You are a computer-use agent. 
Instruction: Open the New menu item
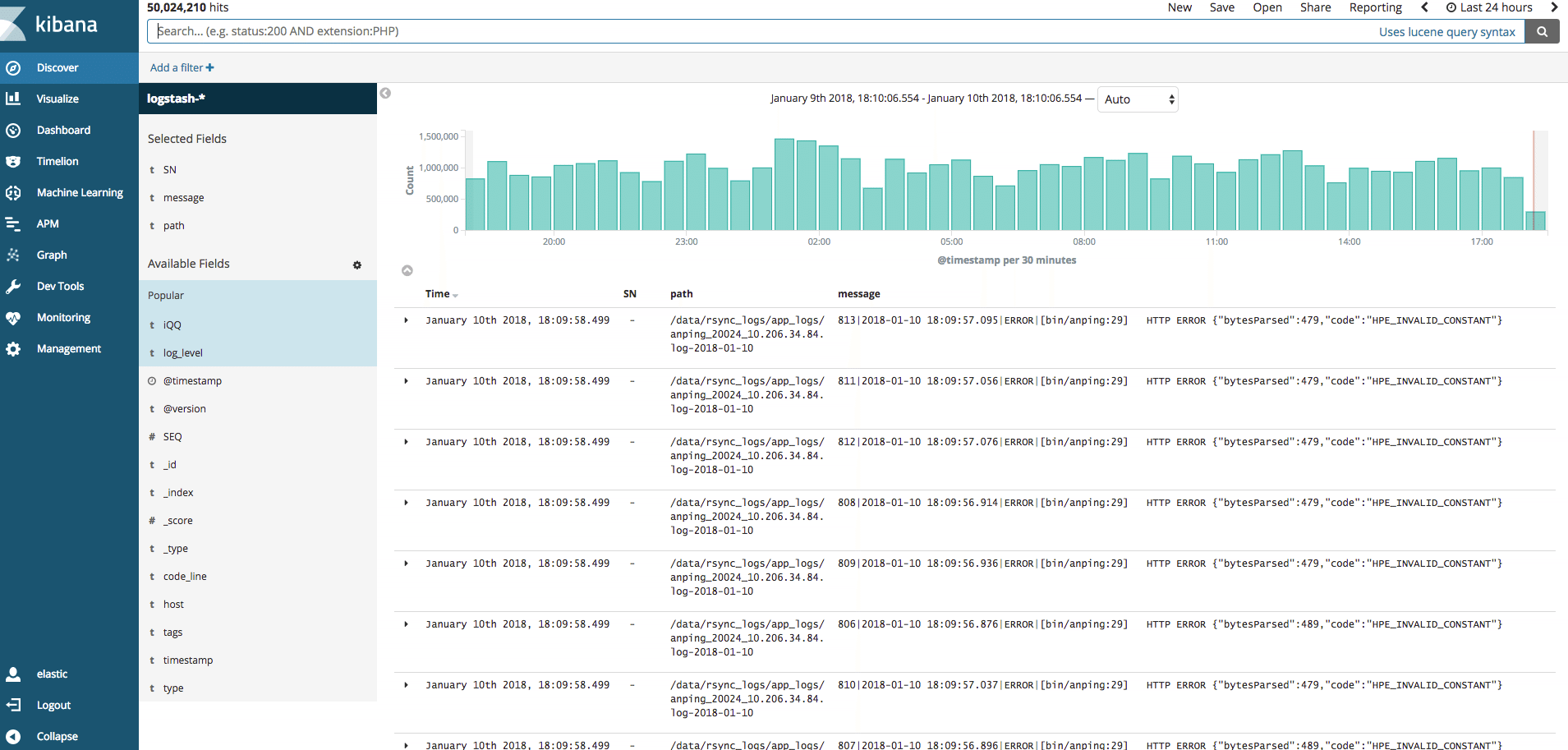pos(1179,7)
